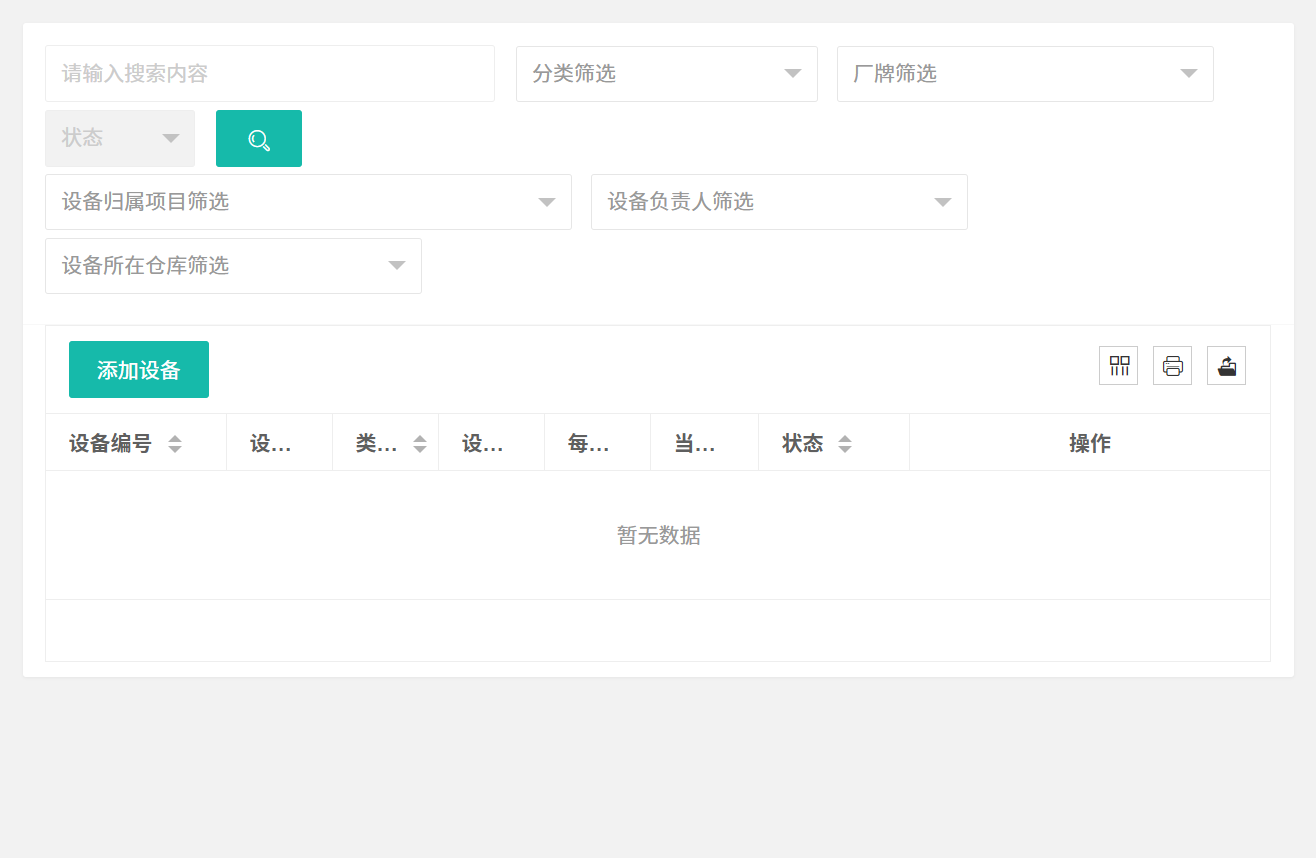Sort the 类… column arrows
This screenshot has height=858, width=1316.
(x=420, y=444)
